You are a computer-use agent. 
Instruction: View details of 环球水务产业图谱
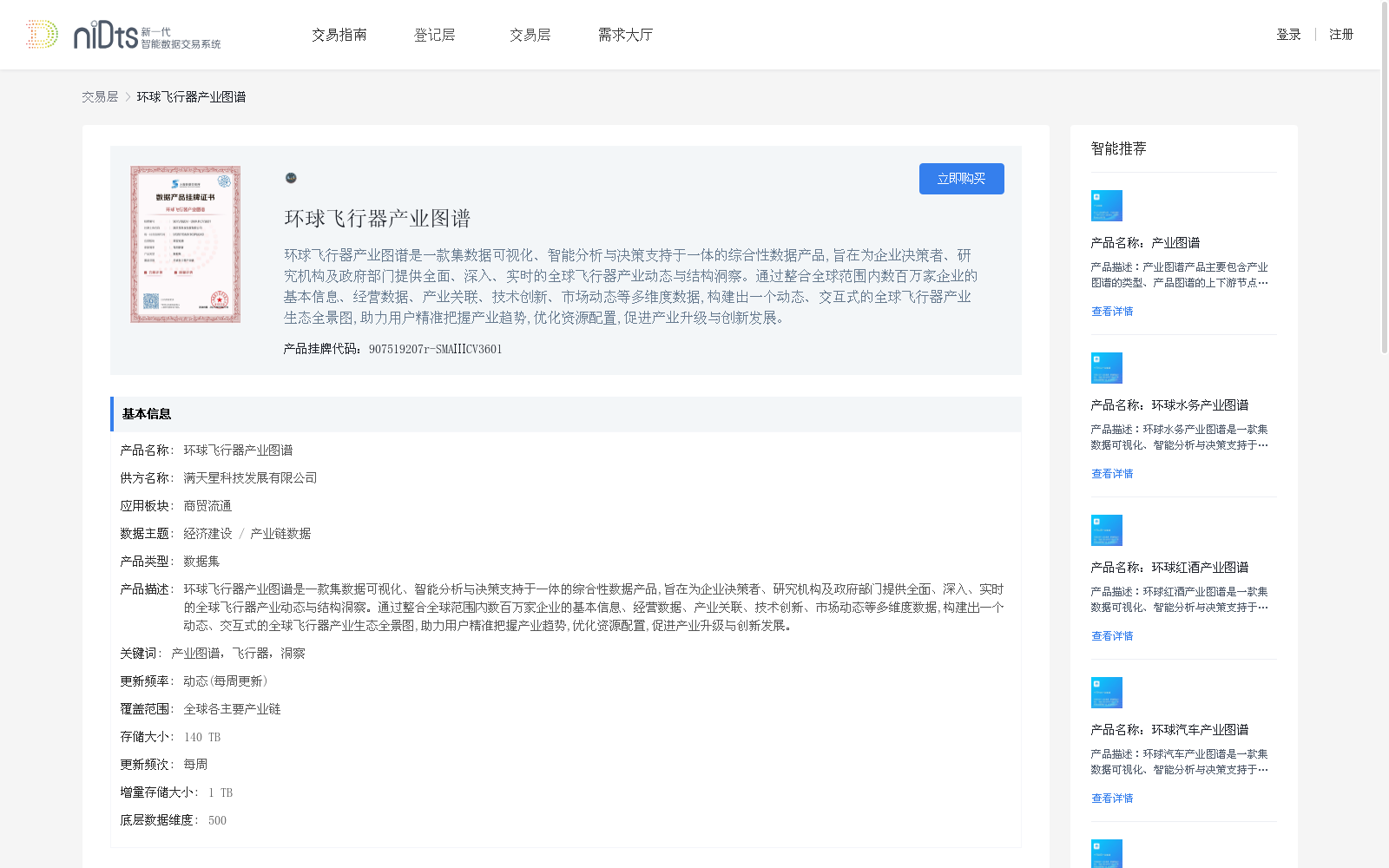pos(1112,474)
